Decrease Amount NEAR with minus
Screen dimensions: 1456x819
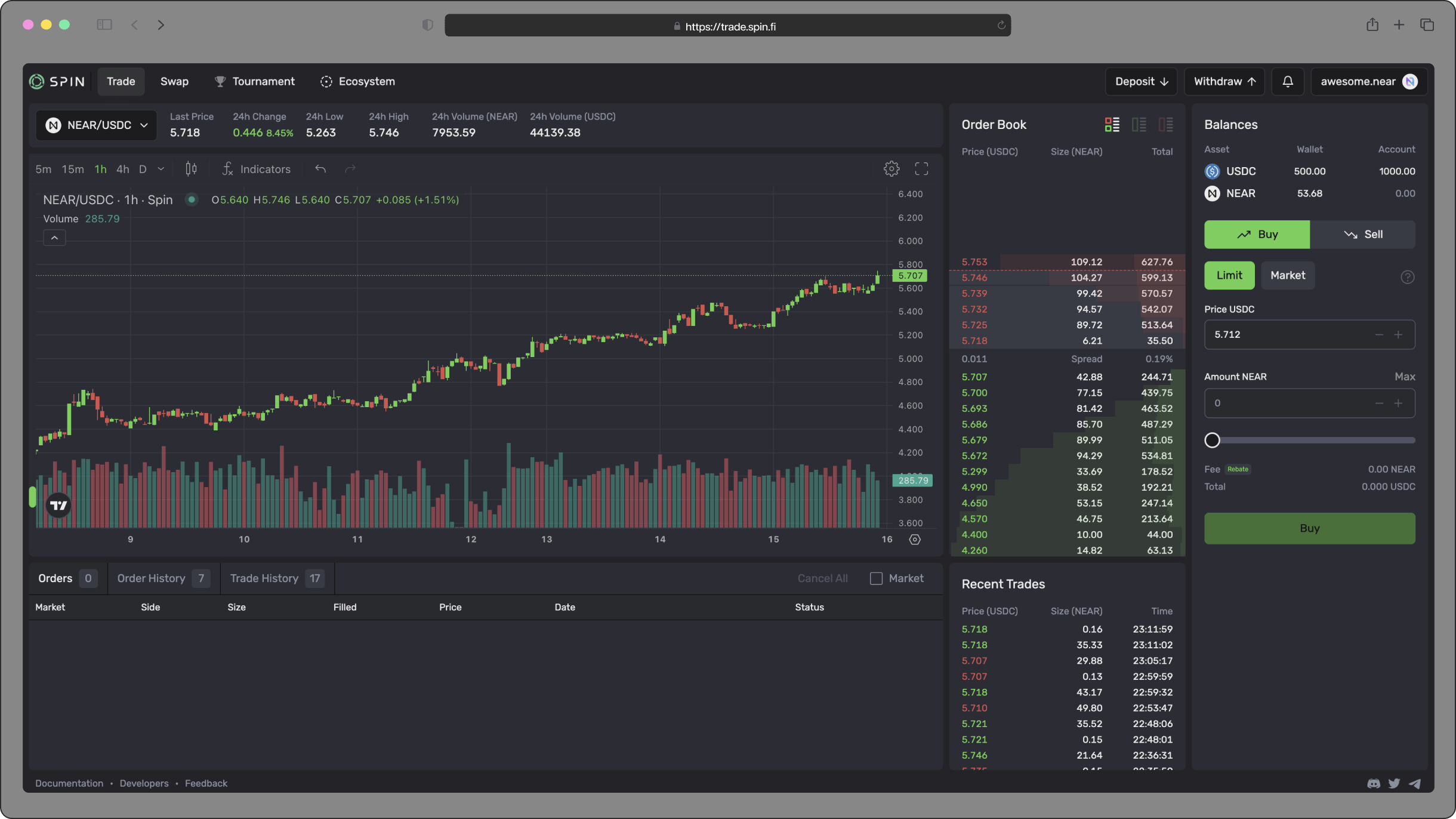click(x=1379, y=404)
